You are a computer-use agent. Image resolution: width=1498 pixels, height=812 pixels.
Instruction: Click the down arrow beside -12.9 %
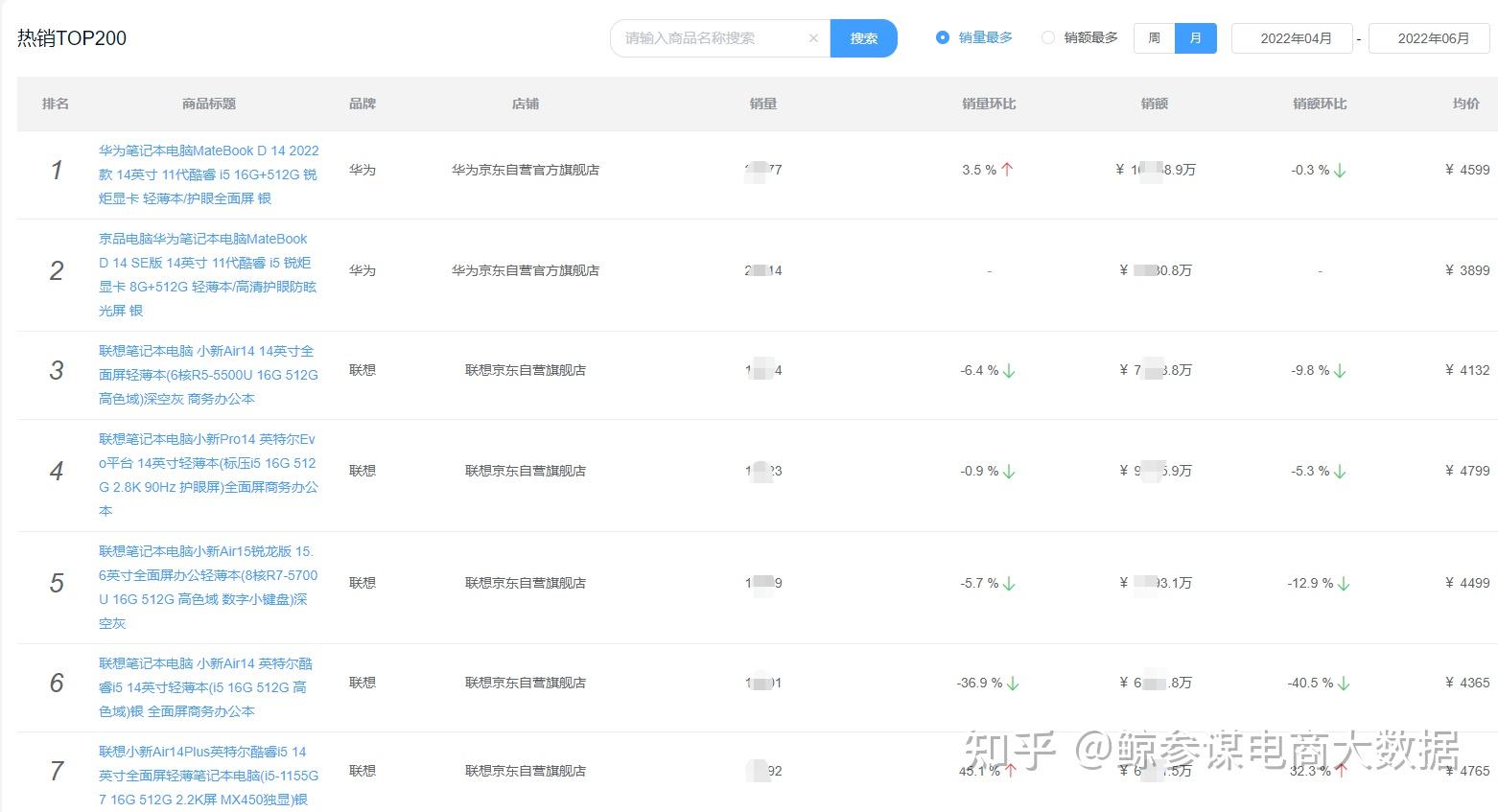(x=1344, y=584)
